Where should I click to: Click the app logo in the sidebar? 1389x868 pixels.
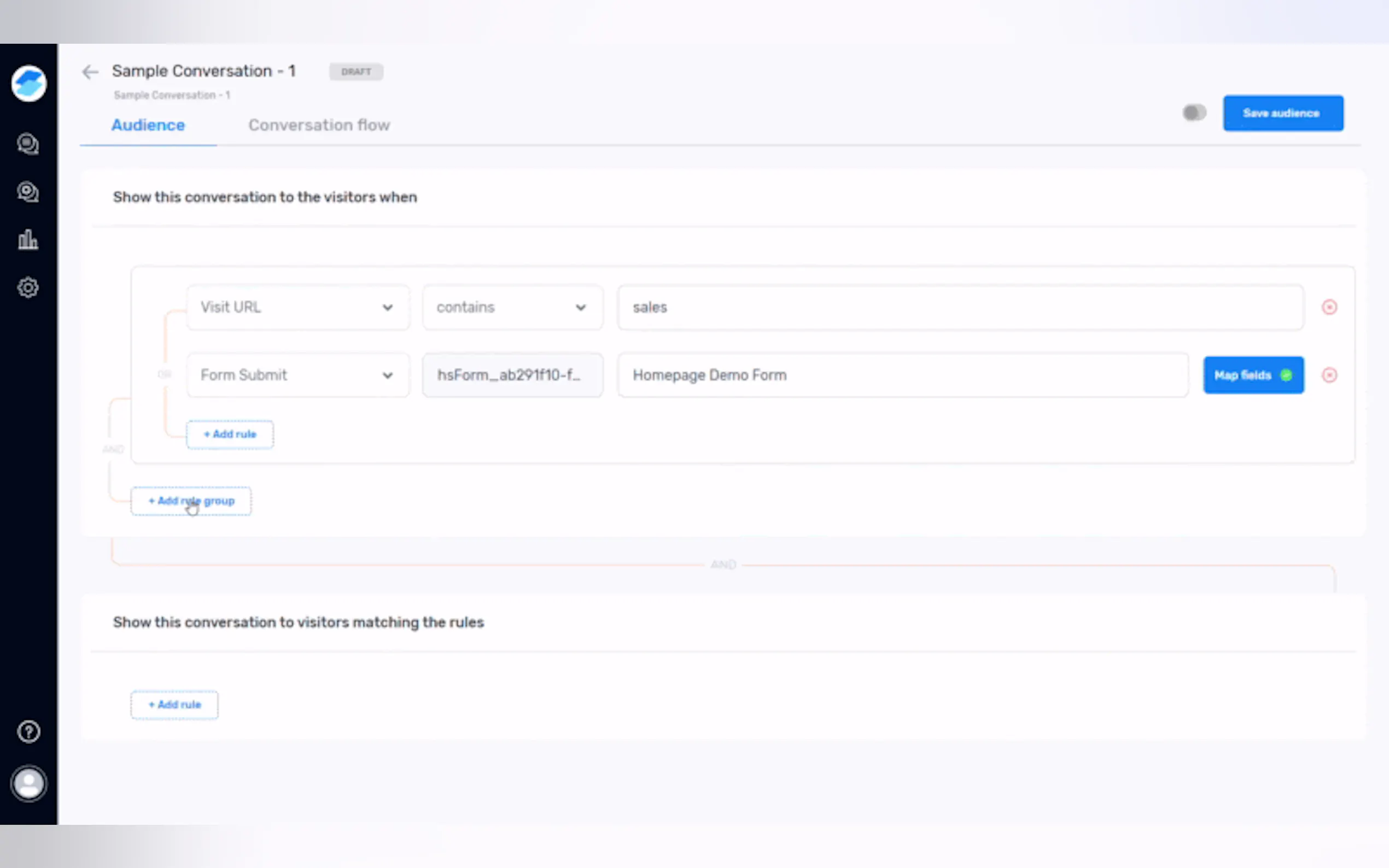(x=29, y=84)
